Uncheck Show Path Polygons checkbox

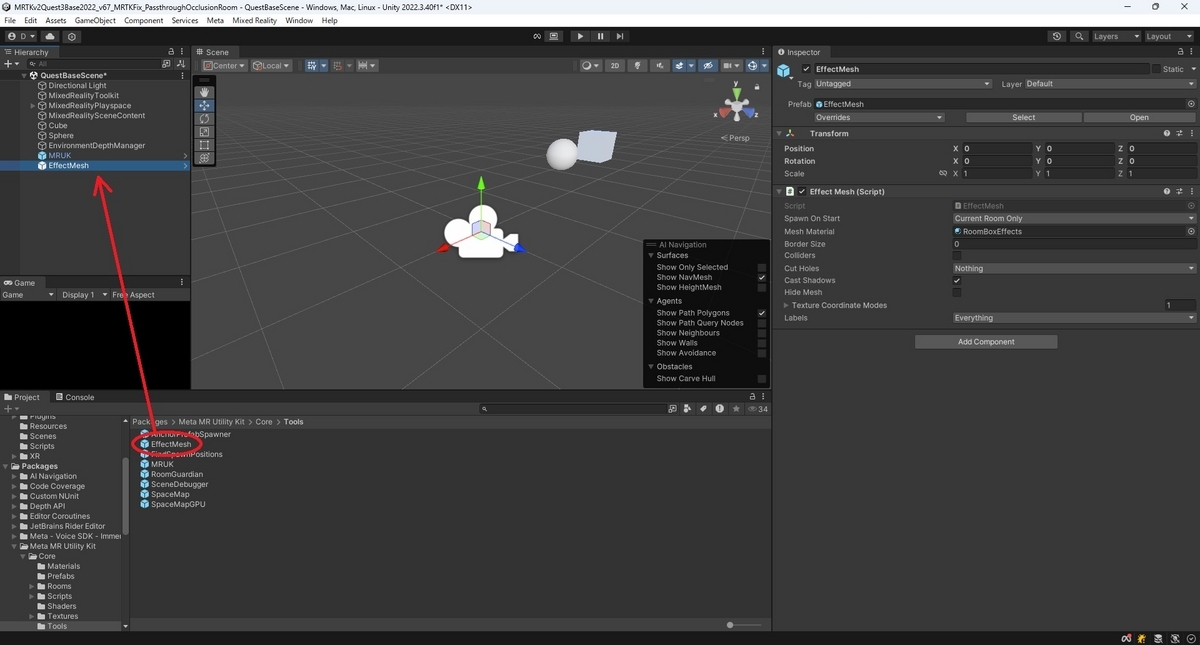tap(762, 313)
